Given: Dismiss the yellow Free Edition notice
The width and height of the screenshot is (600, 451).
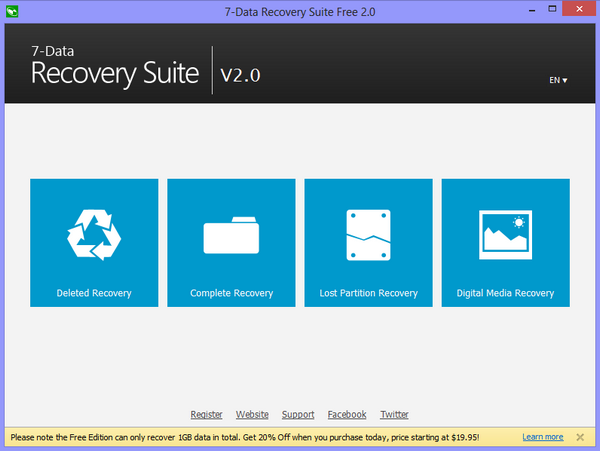Looking at the screenshot, I should (580, 437).
